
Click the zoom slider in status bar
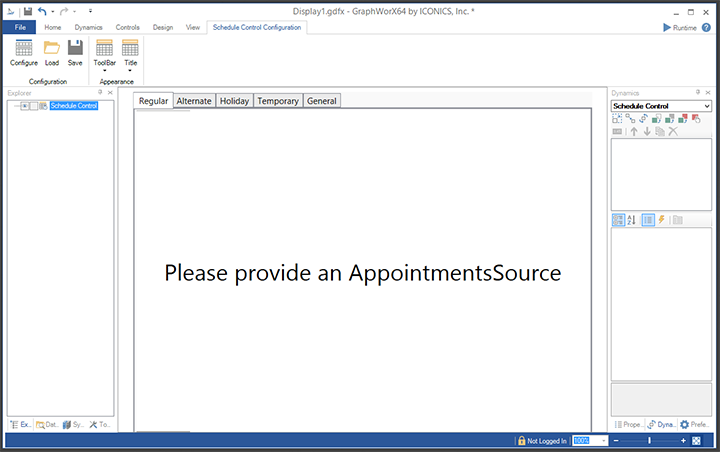[649, 440]
